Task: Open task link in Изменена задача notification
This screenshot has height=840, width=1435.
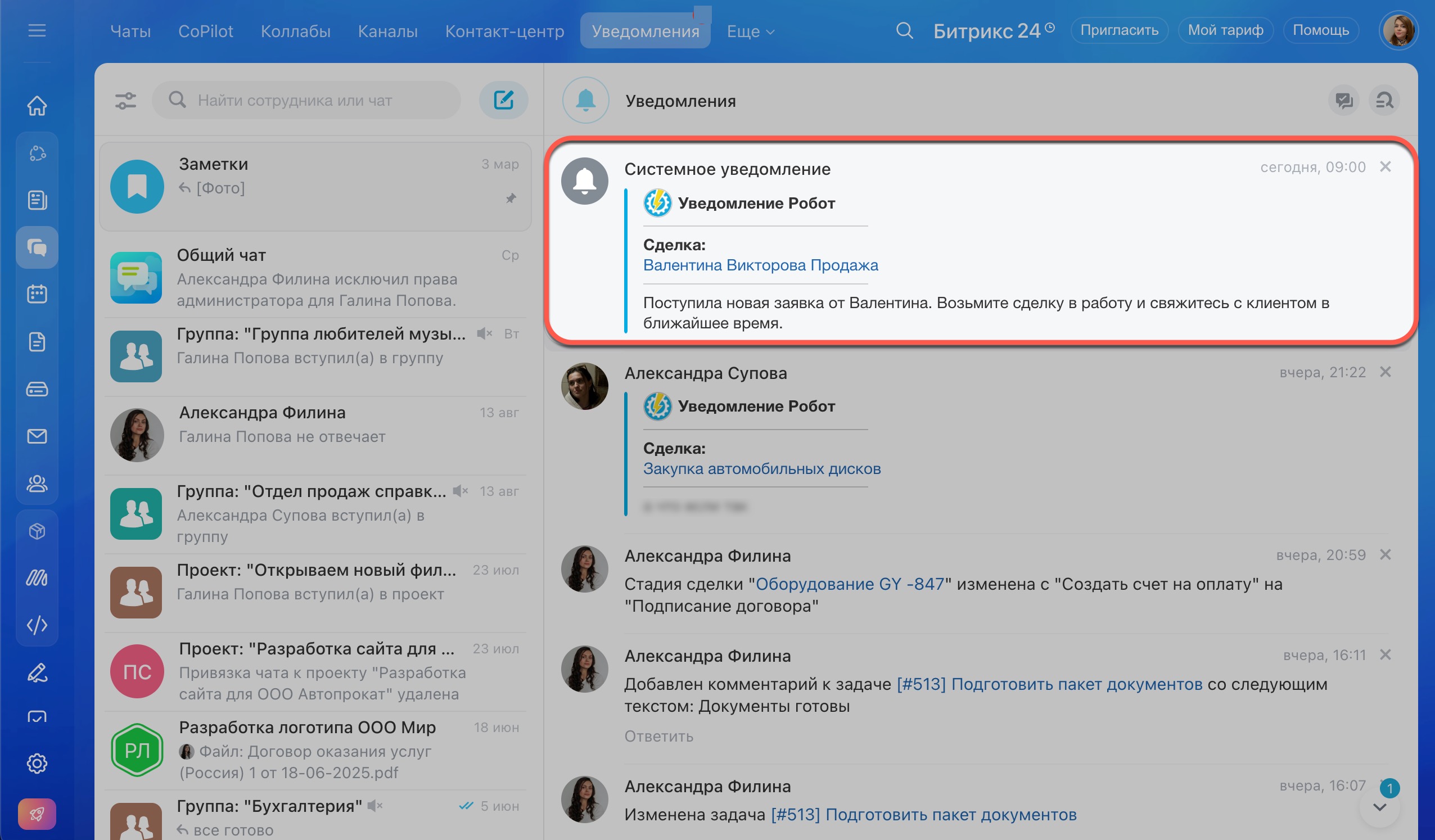Action: [923, 815]
